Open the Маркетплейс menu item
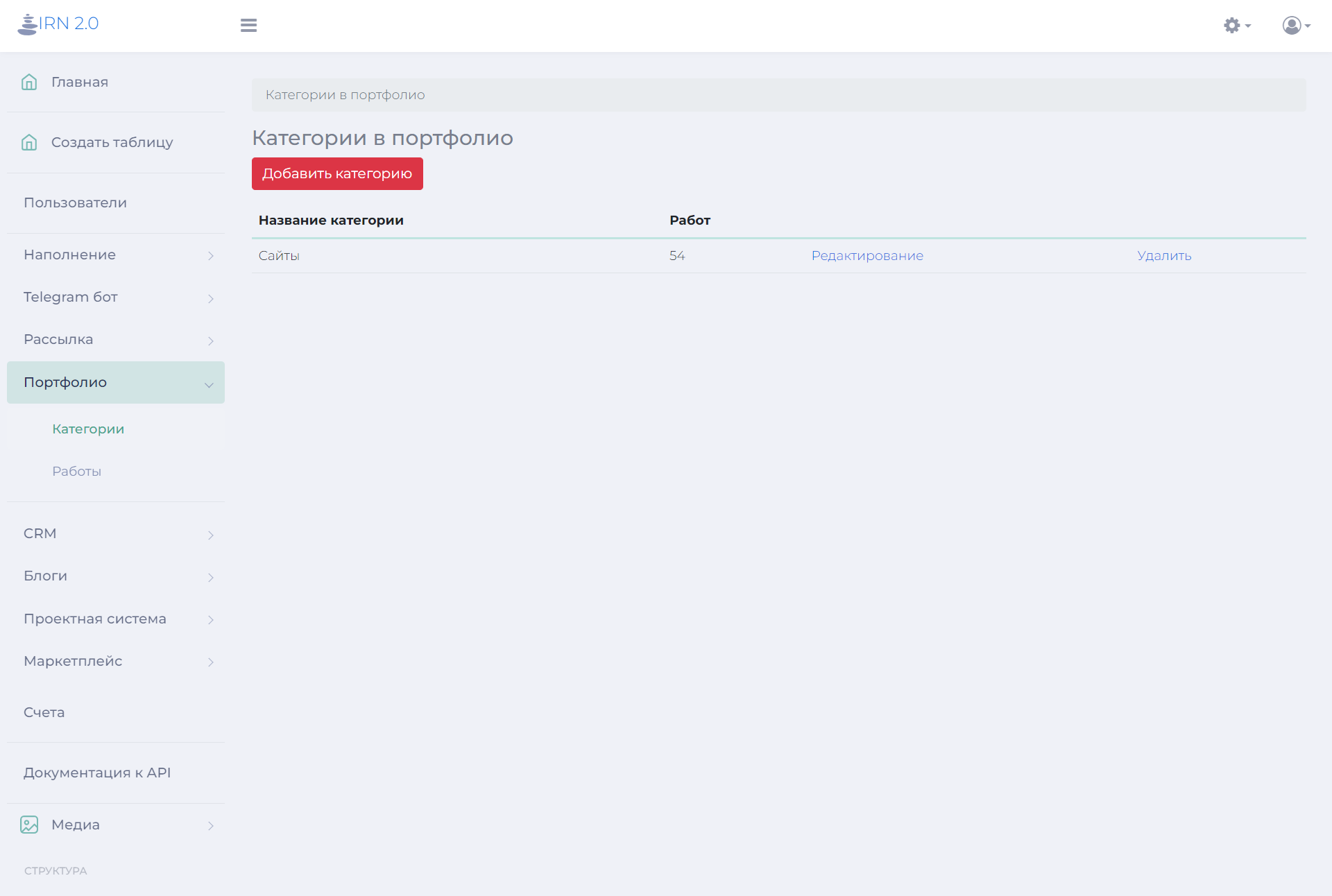The image size is (1332, 896). tap(116, 661)
